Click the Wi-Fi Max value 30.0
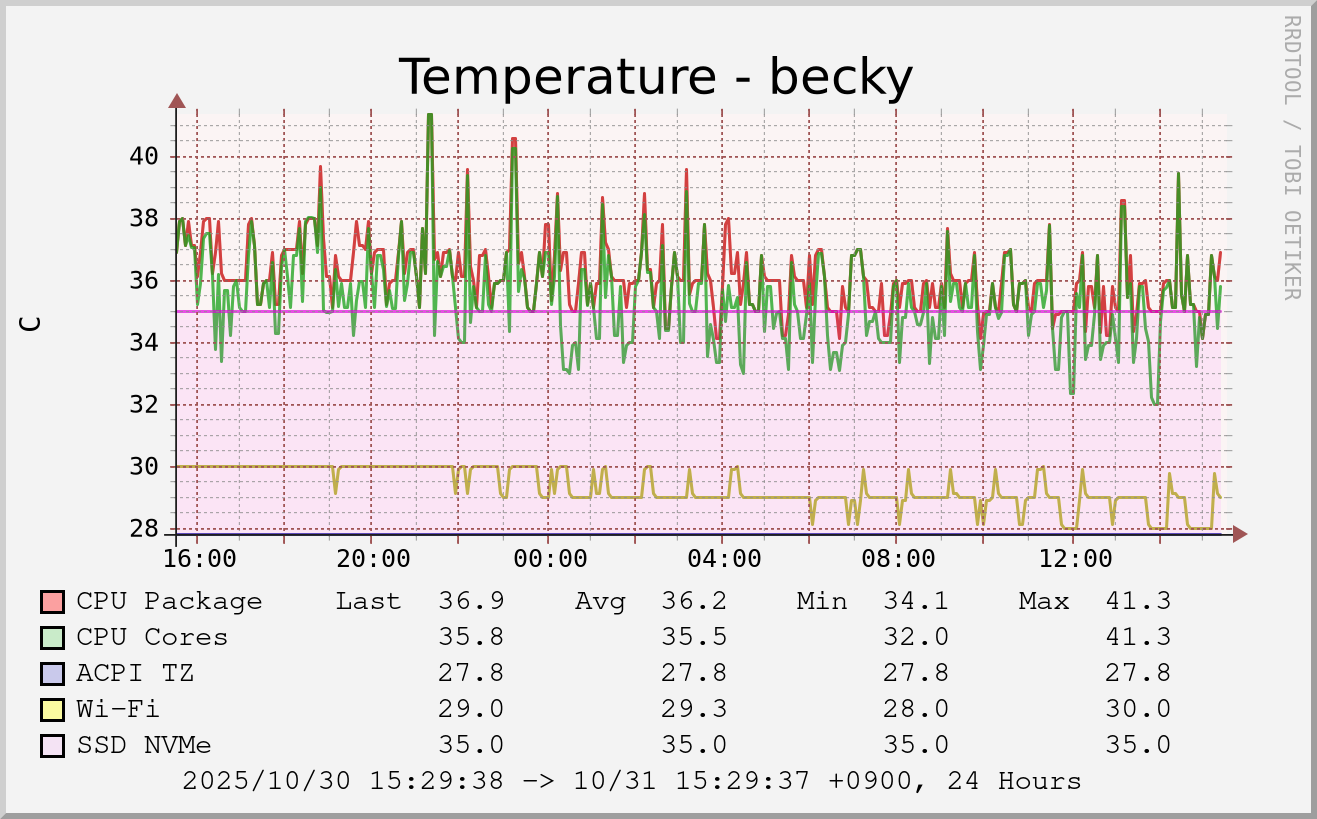The width and height of the screenshot is (1317, 819). coord(1138,710)
